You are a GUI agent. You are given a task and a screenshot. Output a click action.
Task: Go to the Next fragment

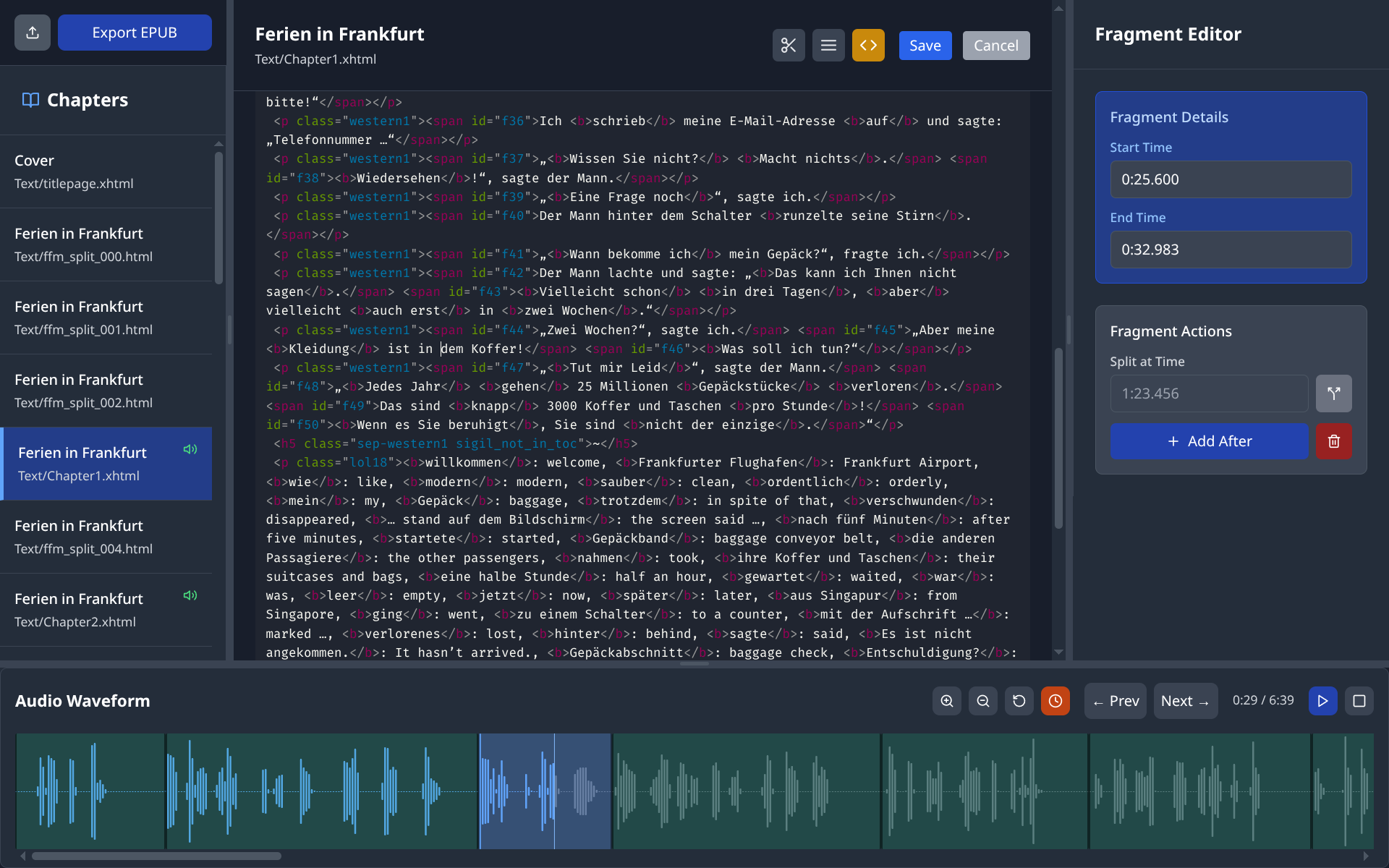point(1185,701)
